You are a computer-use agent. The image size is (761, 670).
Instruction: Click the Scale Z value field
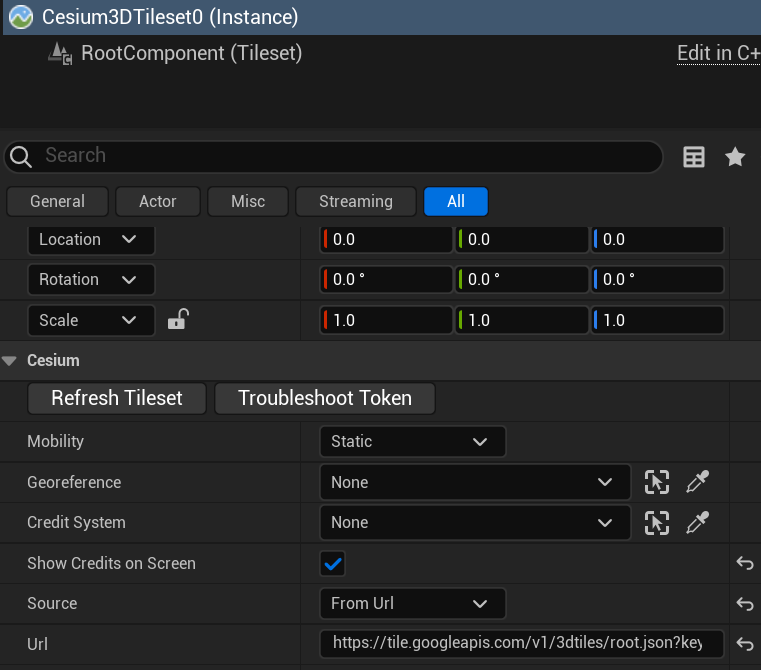[x=657, y=320]
